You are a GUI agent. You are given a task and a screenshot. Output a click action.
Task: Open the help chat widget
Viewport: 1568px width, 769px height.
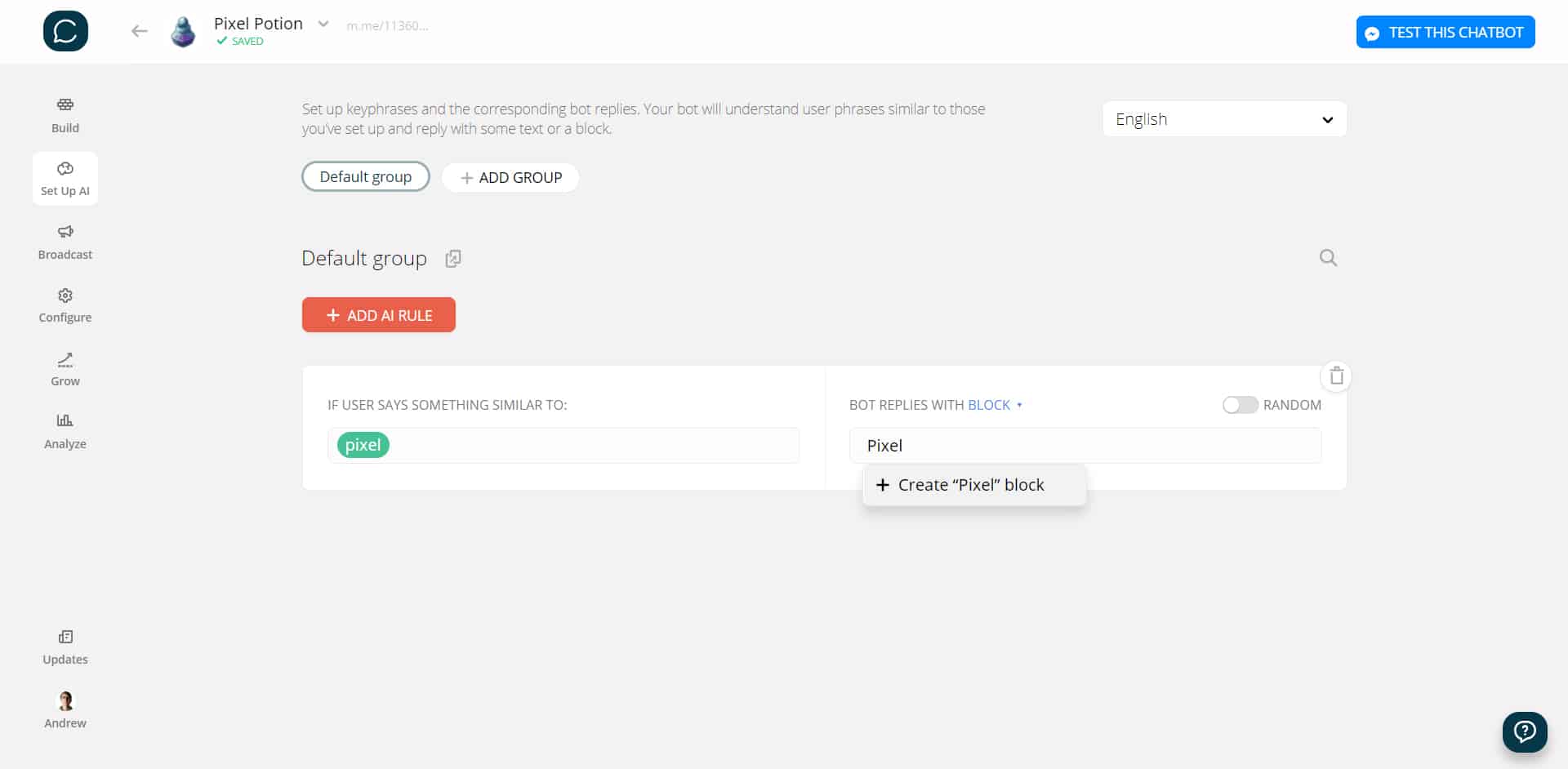coord(1525,731)
